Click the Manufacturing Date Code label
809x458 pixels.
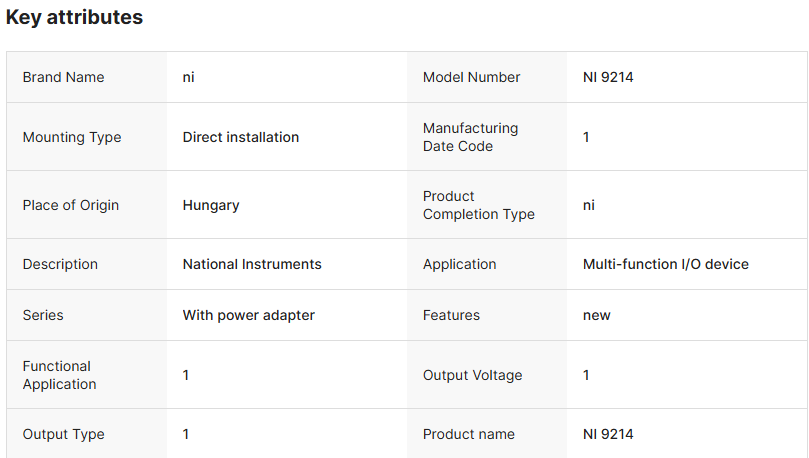click(470, 137)
